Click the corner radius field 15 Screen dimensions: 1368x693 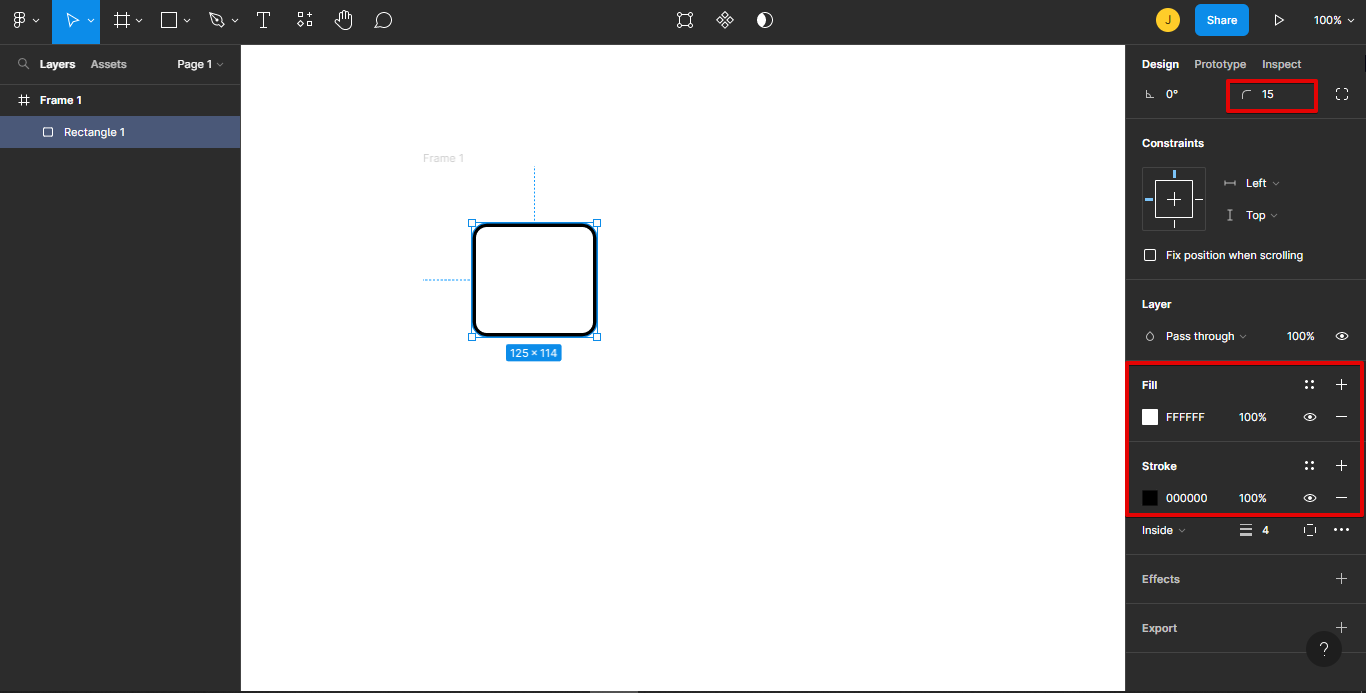[x=1272, y=95]
